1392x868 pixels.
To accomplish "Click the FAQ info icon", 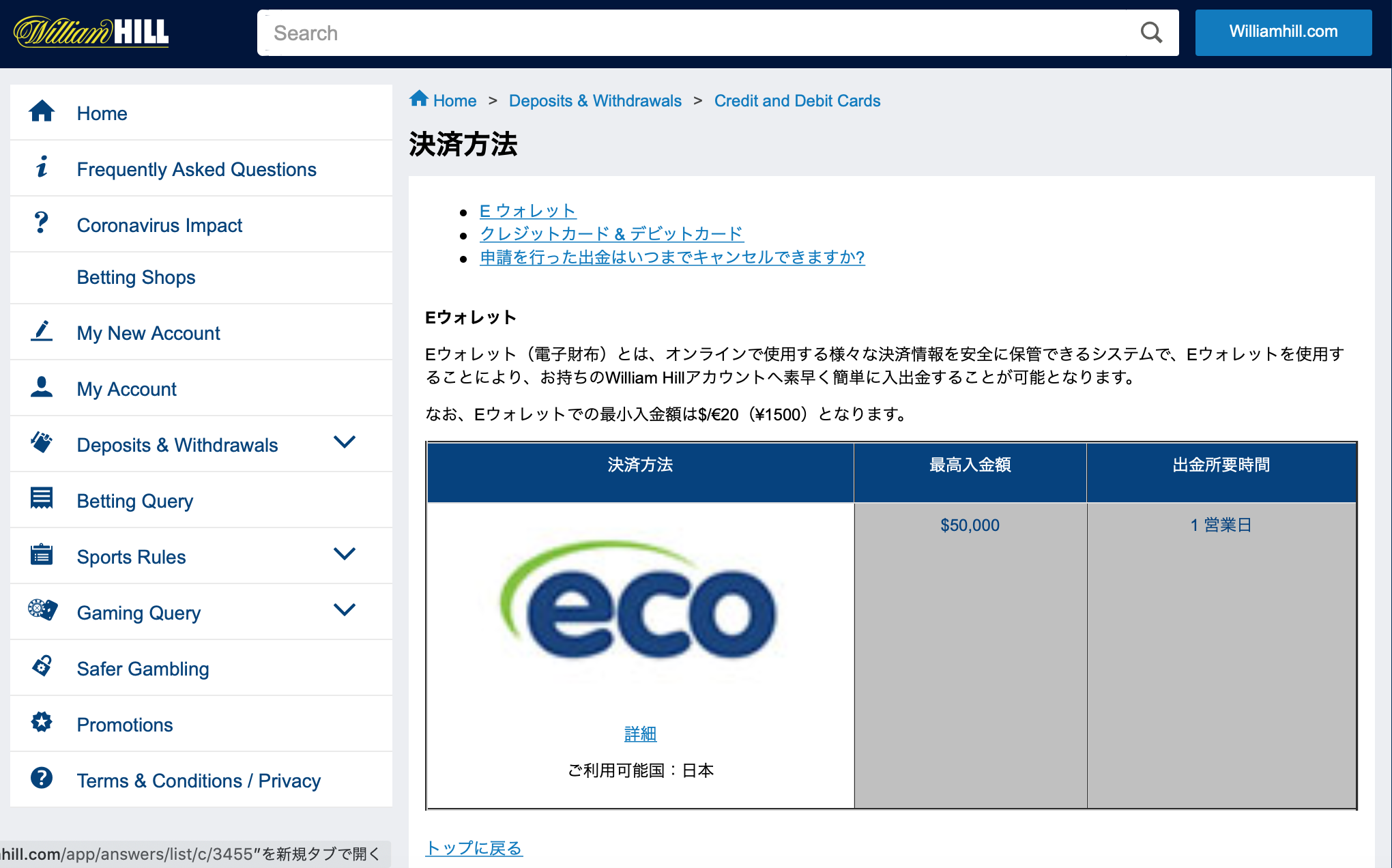I will point(42,167).
